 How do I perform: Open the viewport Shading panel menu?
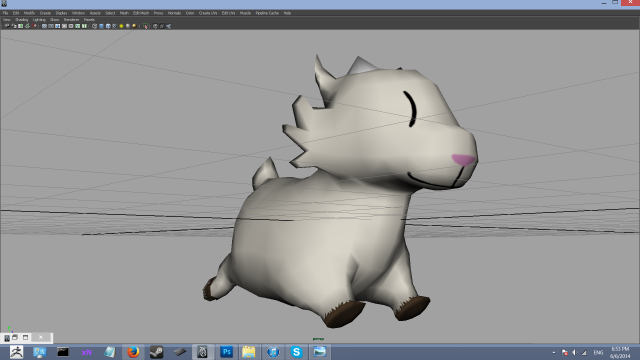pos(22,20)
